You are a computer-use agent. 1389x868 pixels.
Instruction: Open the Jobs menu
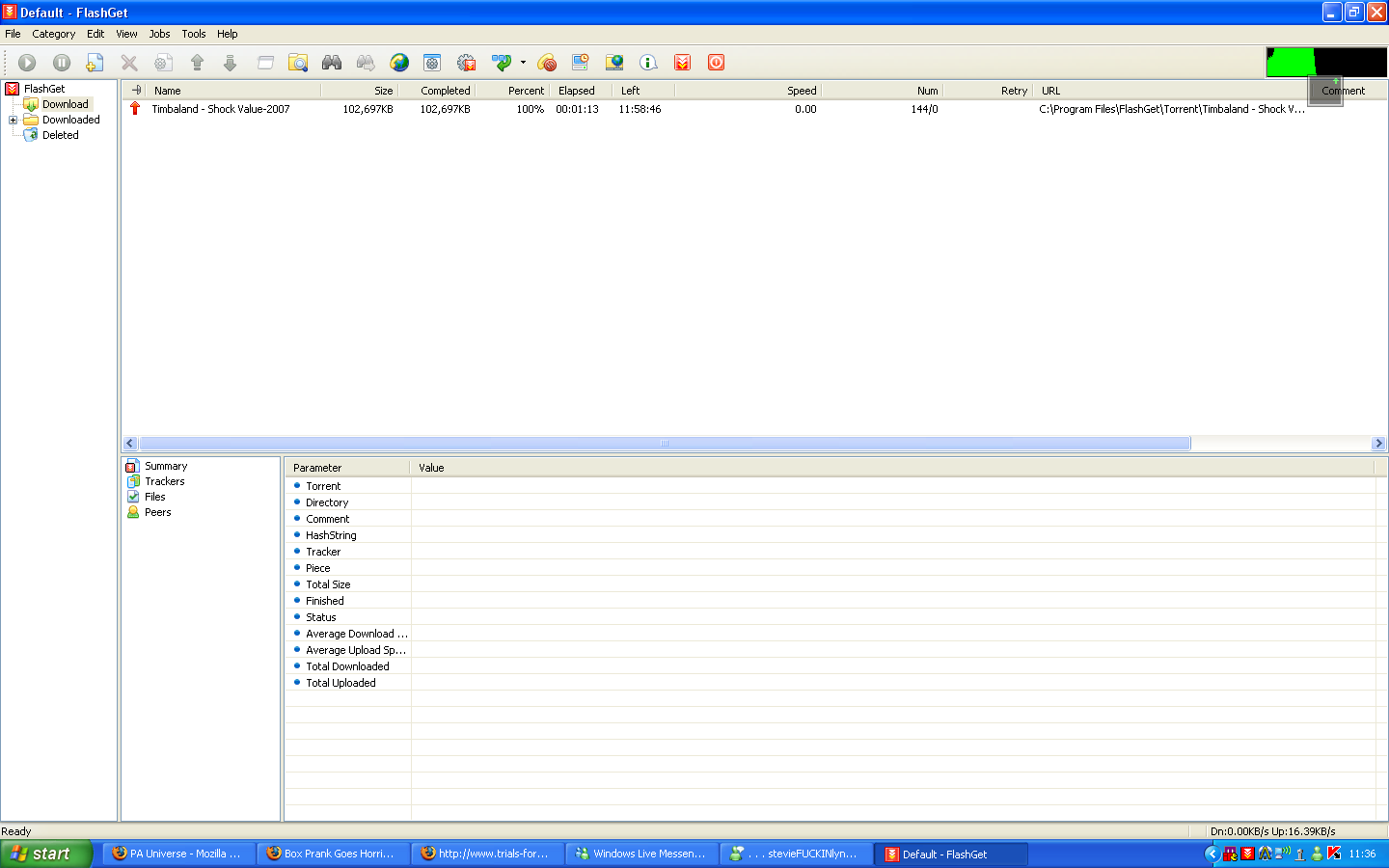[x=159, y=34]
